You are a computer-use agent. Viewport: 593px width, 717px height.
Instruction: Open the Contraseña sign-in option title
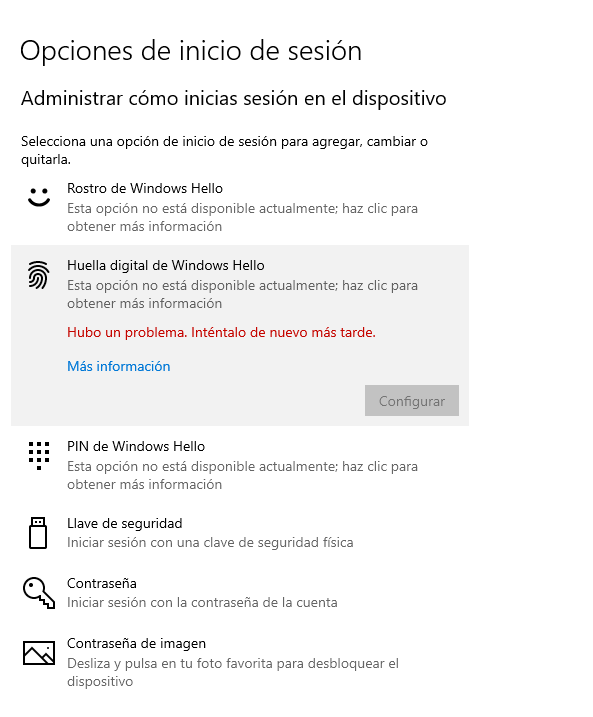coord(102,583)
